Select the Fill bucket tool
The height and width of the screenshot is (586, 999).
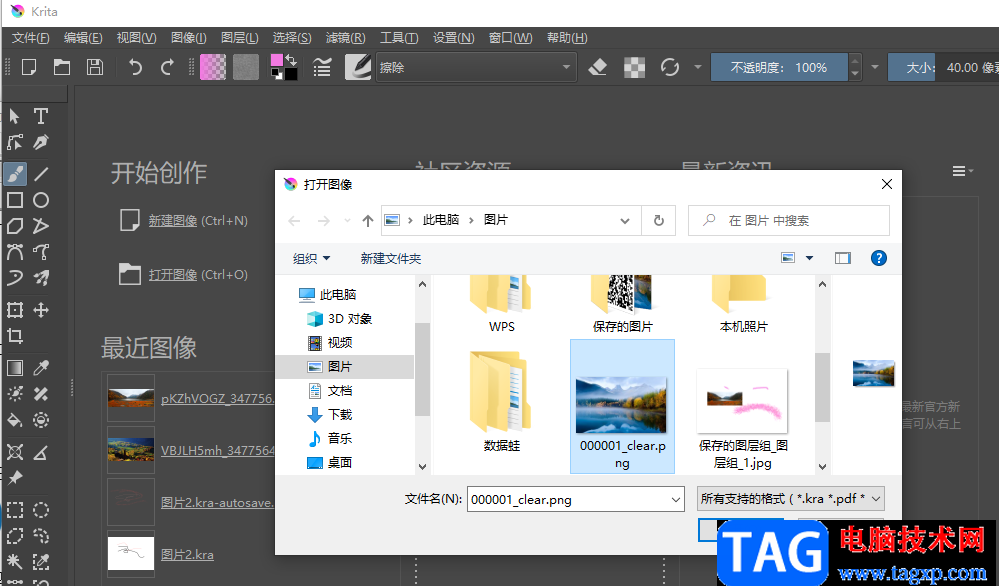point(15,420)
